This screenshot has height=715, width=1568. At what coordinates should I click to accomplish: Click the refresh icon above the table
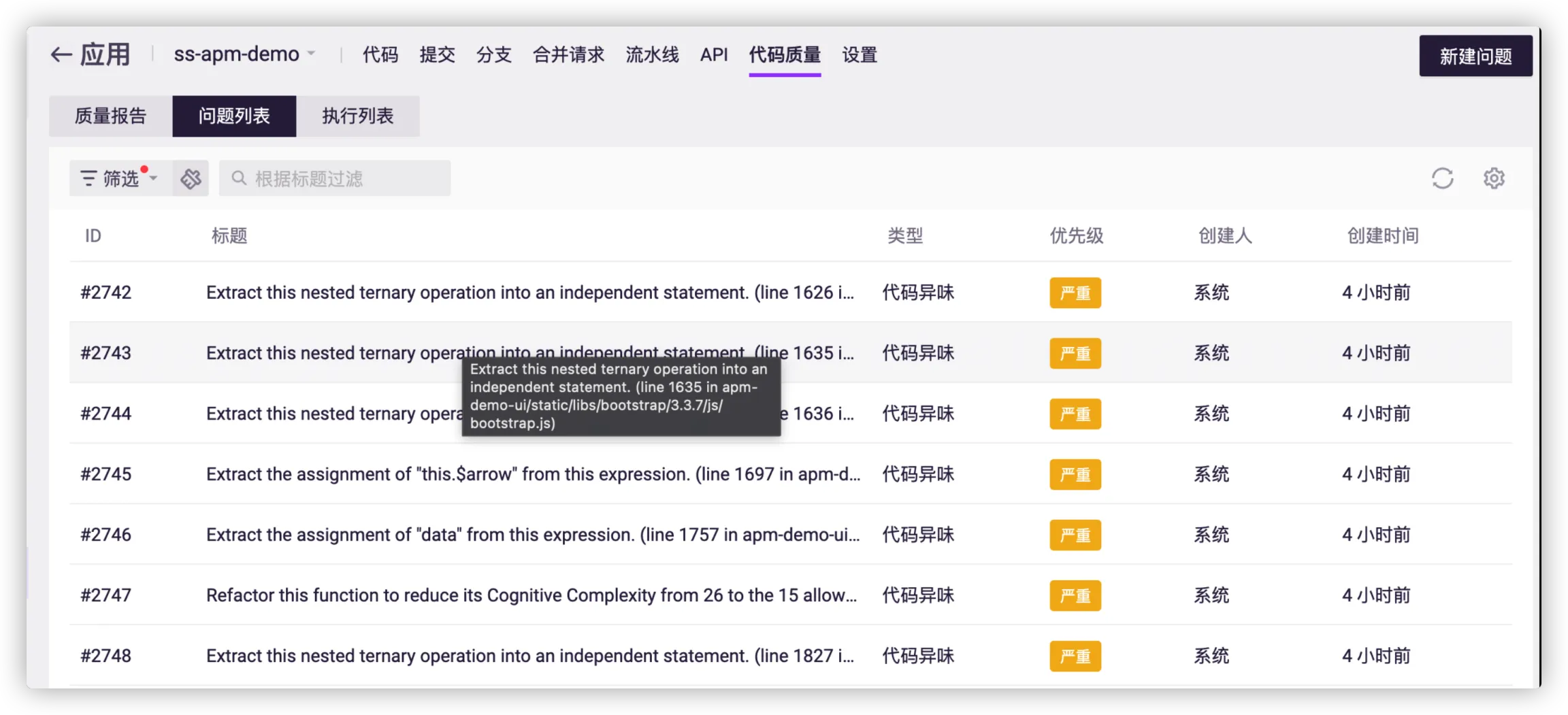point(1442,179)
